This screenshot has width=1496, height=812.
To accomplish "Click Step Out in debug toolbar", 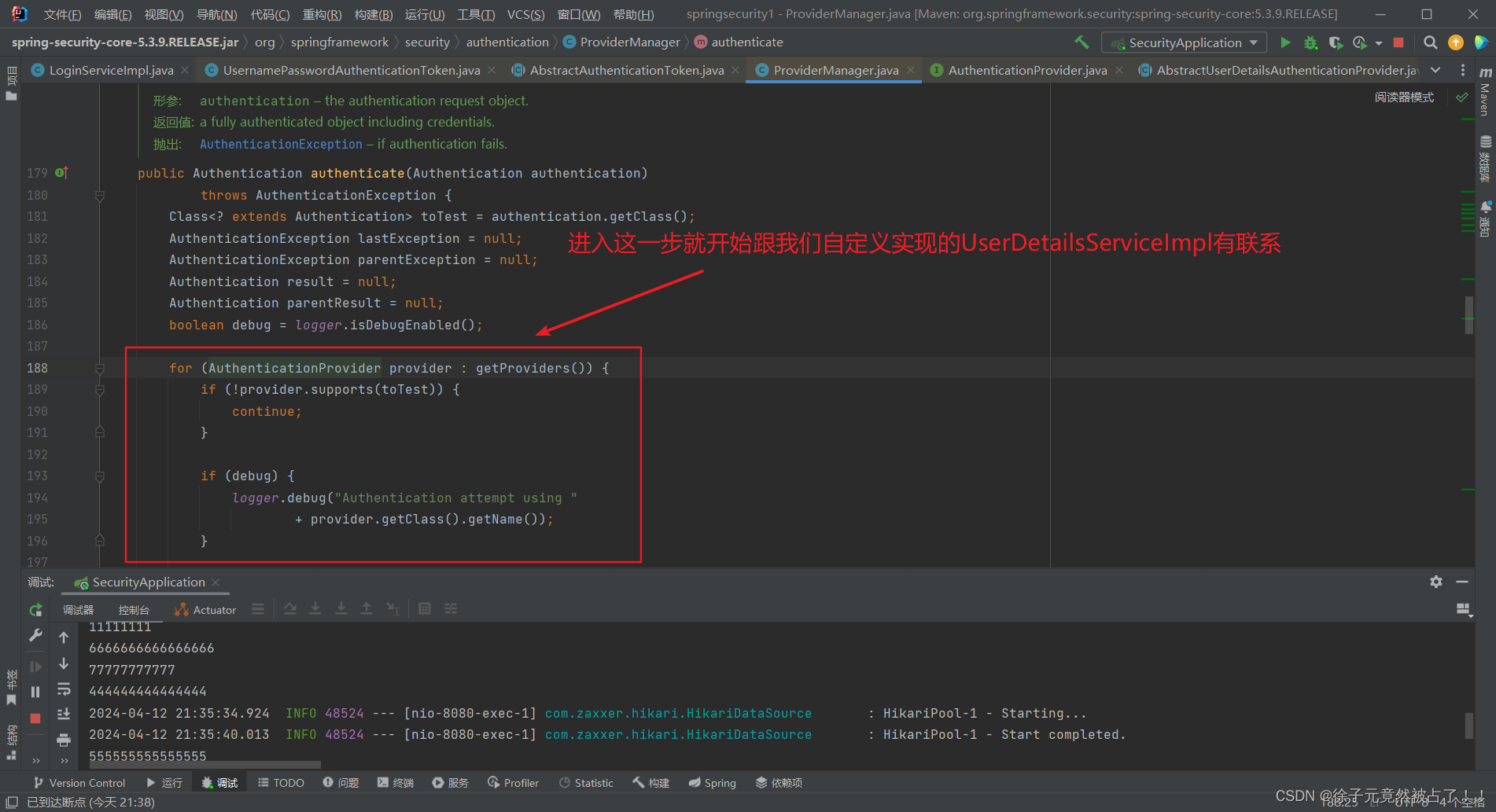I will coord(367,609).
